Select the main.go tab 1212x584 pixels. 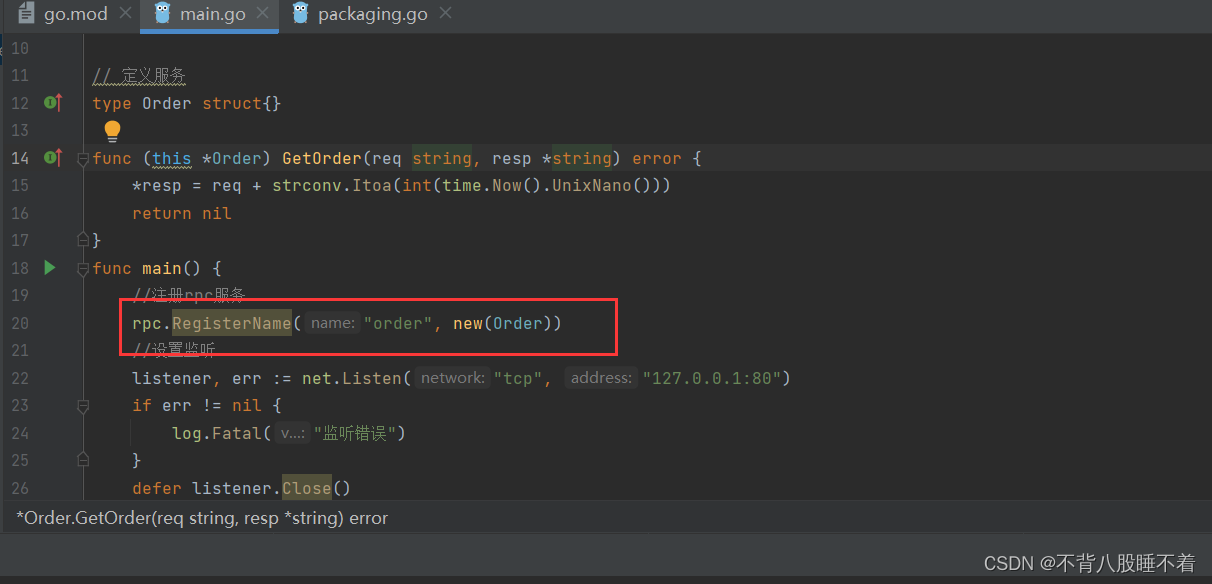tap(210, 14)
